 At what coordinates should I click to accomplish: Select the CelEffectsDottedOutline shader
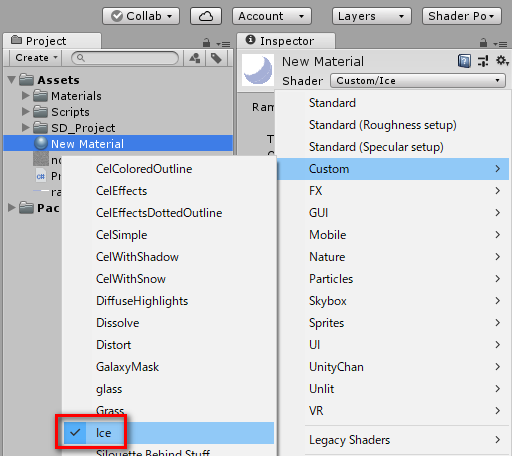coord(169,213)
